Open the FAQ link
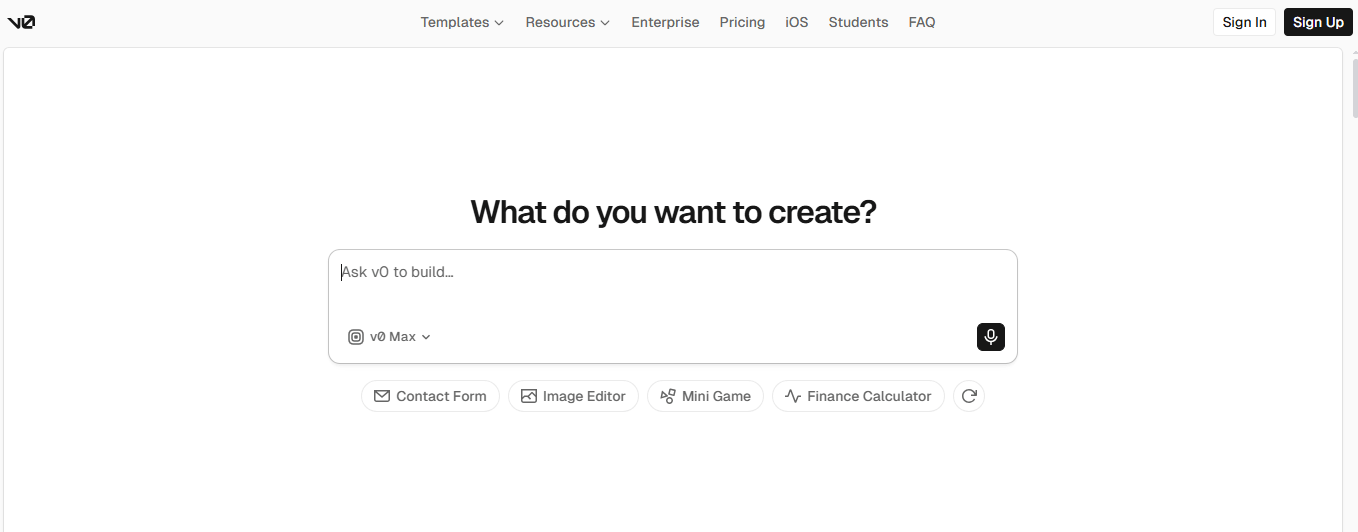 (x=922, y=22)
